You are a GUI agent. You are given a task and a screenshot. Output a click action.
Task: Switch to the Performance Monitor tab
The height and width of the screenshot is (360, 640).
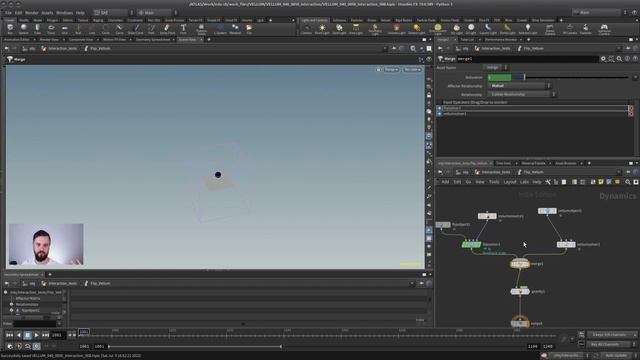[x=501, y=40]
